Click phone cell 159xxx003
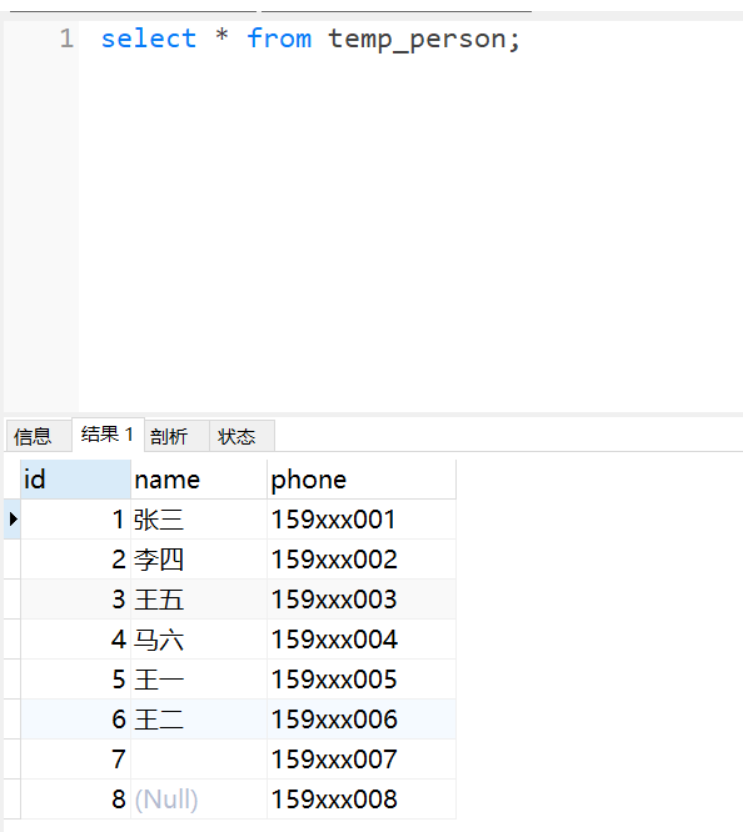743x832 pixels. [361, 600]
